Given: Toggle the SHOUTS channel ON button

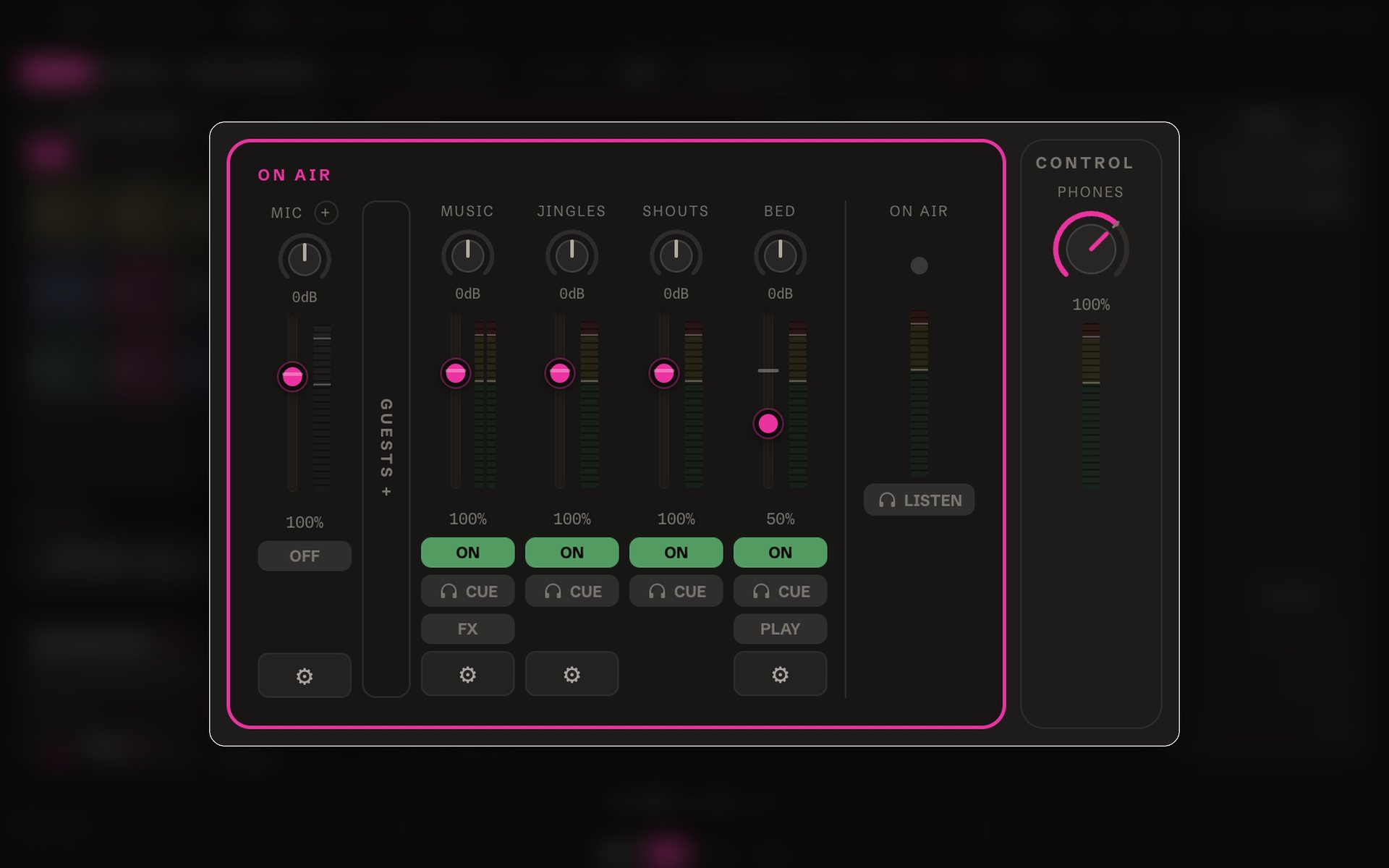Looking at the screenshot, I should pyautogui.click(x=676, y=553).
